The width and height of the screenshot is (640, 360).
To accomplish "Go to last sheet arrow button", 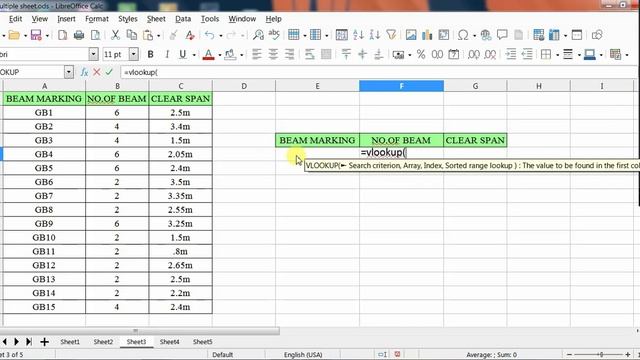I will 29,342.
